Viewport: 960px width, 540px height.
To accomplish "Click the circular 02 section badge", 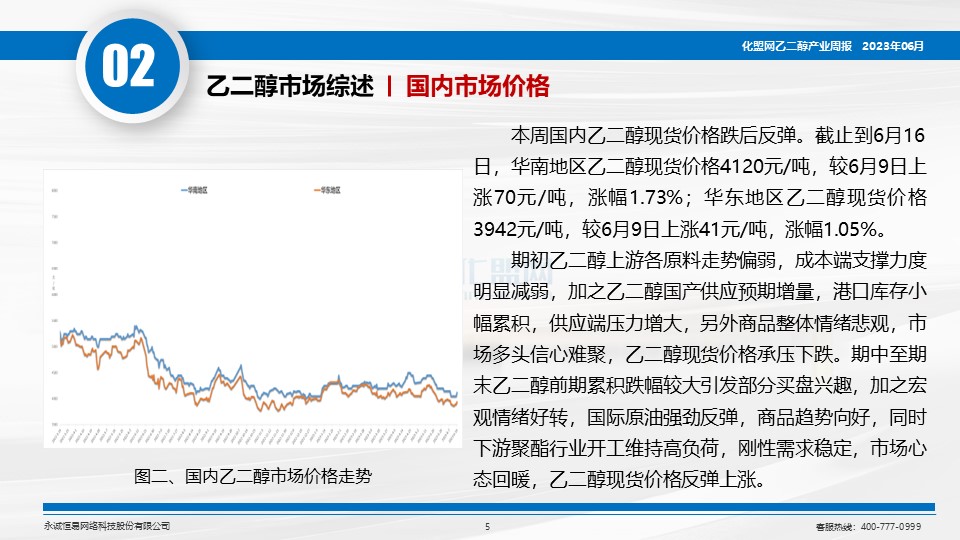I will point(130,66).
